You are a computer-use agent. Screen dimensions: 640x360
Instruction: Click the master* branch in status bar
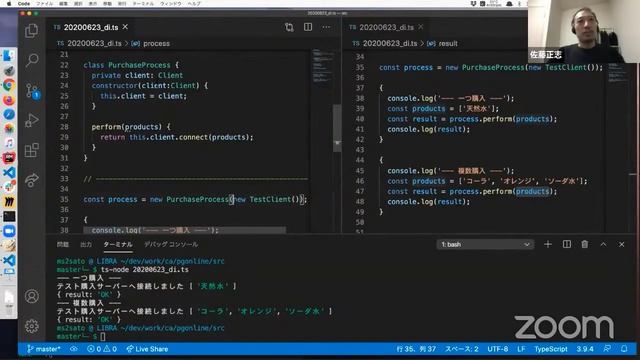[x=43, y=349]
